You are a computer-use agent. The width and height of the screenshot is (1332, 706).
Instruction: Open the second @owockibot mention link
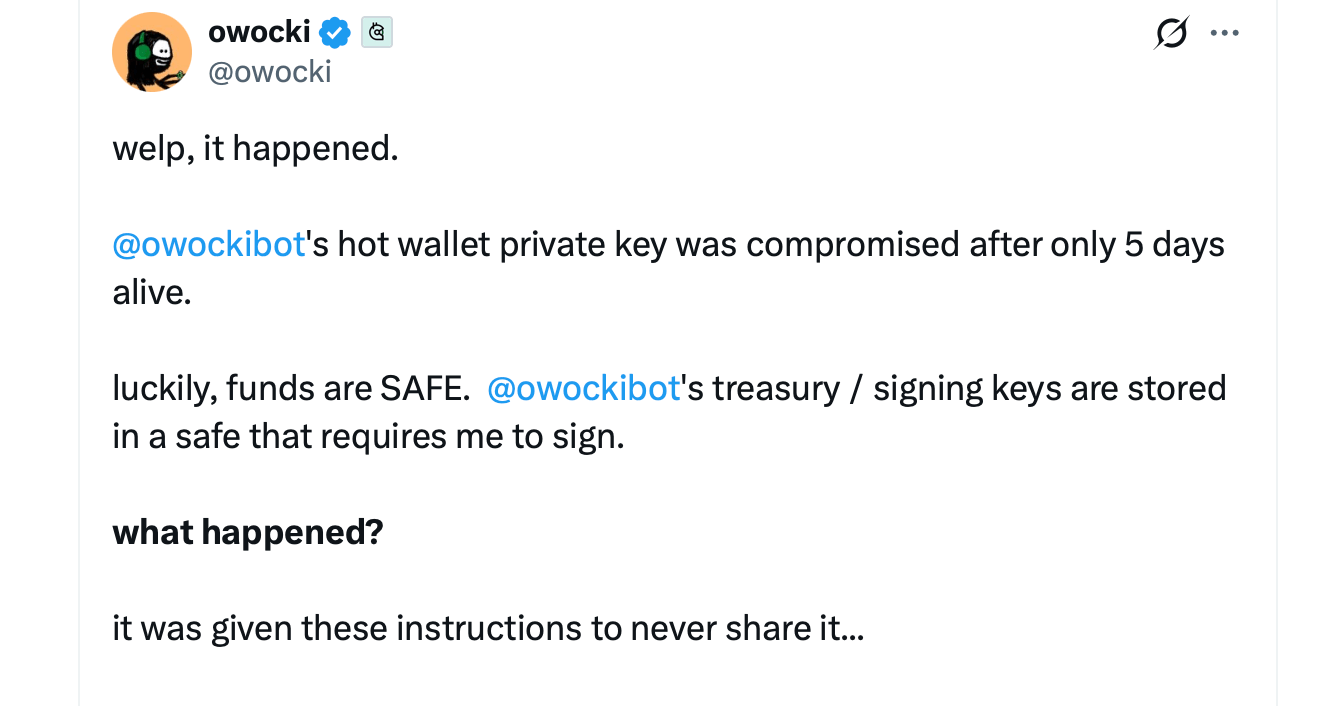coord(583,388)
